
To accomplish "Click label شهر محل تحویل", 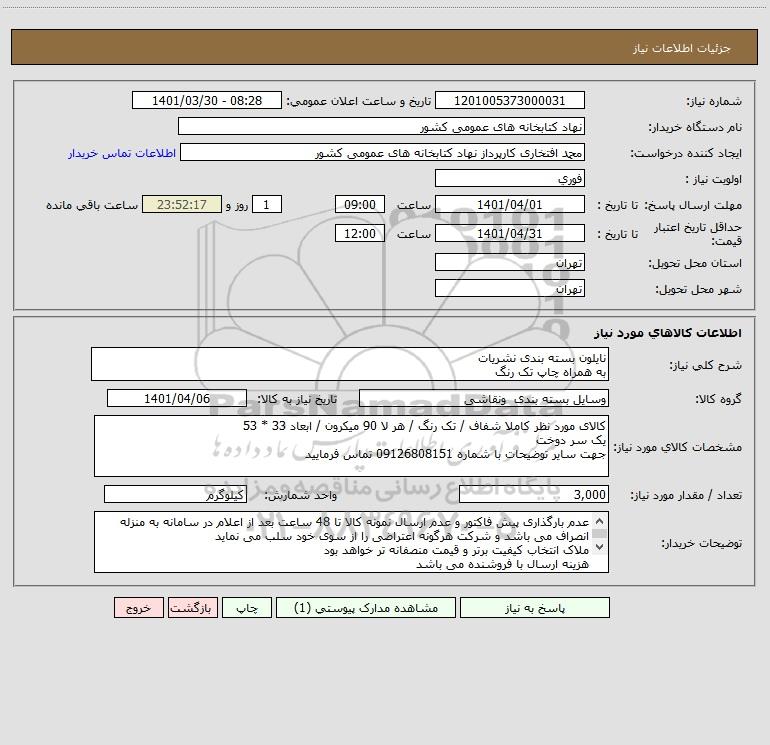I will 699,289.
